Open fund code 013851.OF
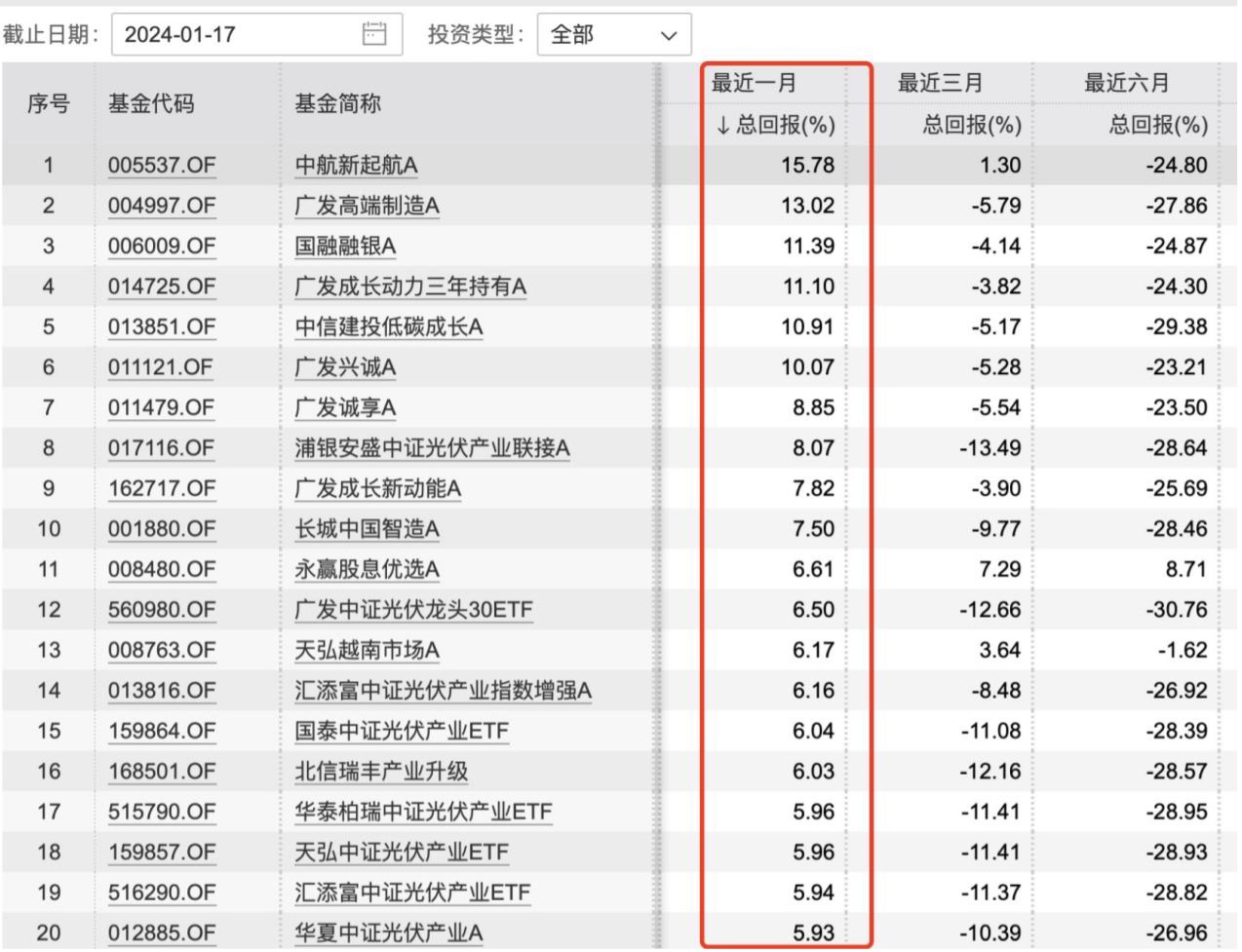The image size is (1242, 952). 162,327
